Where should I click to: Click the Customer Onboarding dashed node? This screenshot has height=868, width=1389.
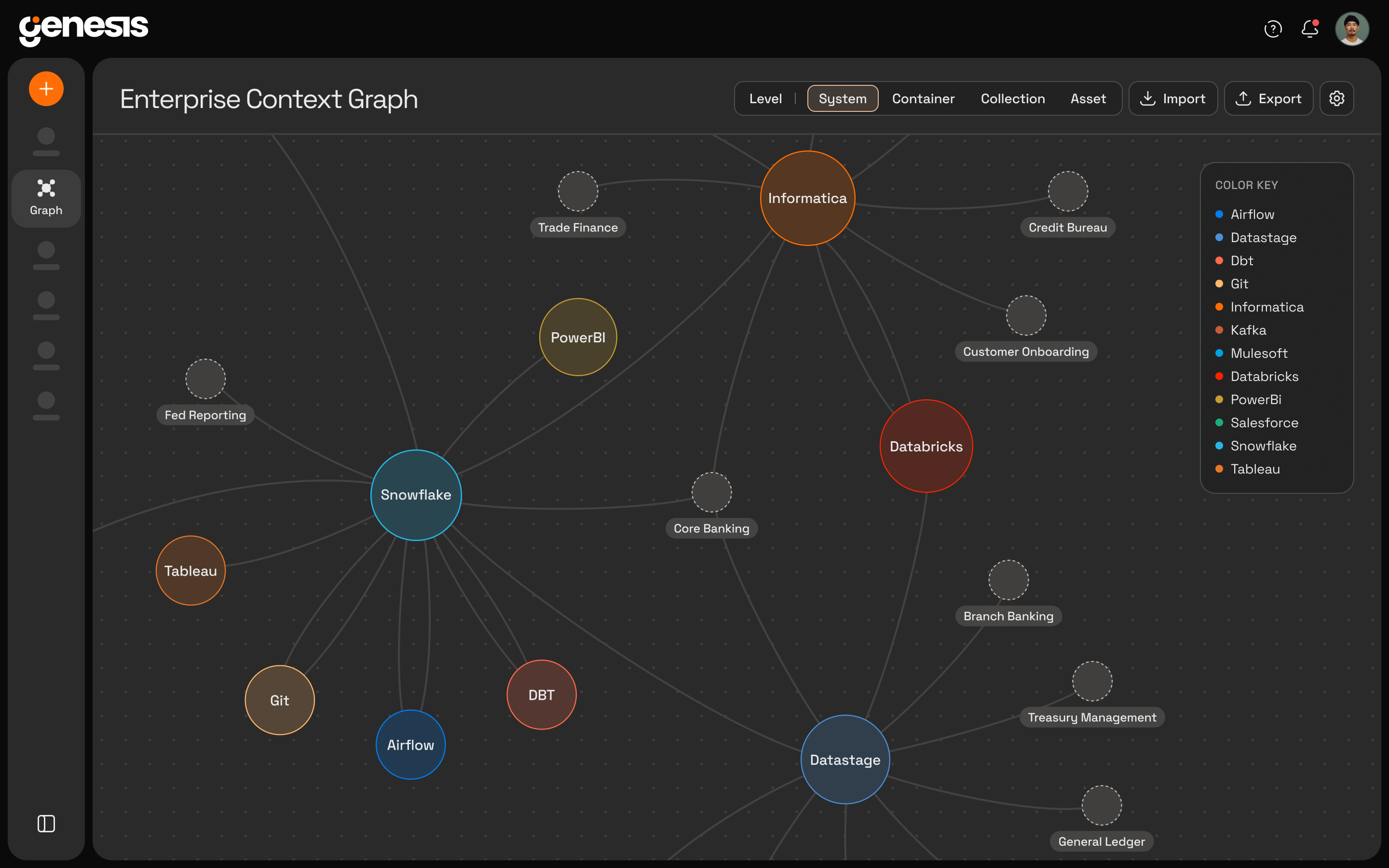(x=1026, y=315)
